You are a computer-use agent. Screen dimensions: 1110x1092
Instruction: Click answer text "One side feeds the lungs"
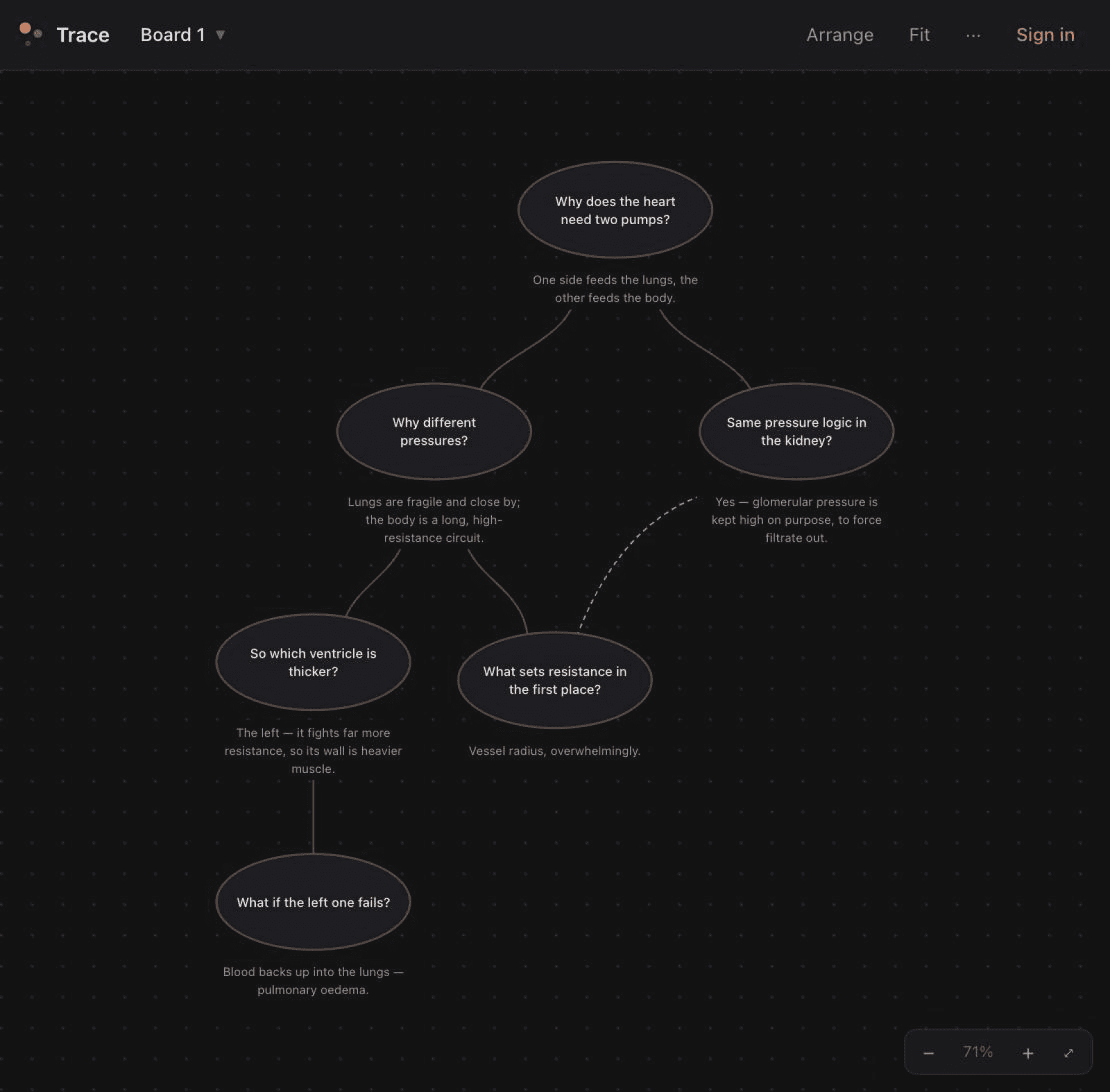pyautogui.click(x=615, y=289)
